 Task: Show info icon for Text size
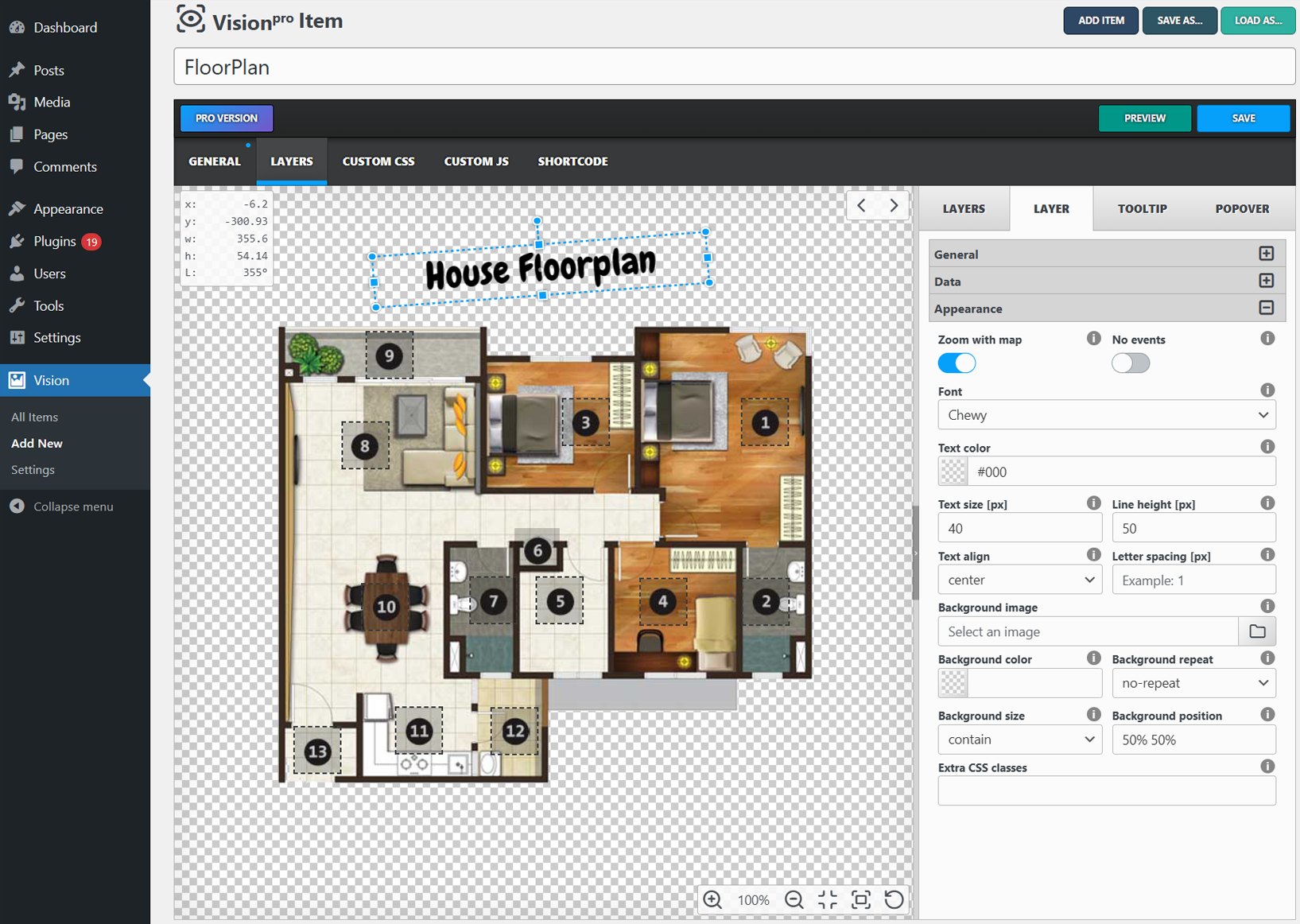coord(1094,503)
